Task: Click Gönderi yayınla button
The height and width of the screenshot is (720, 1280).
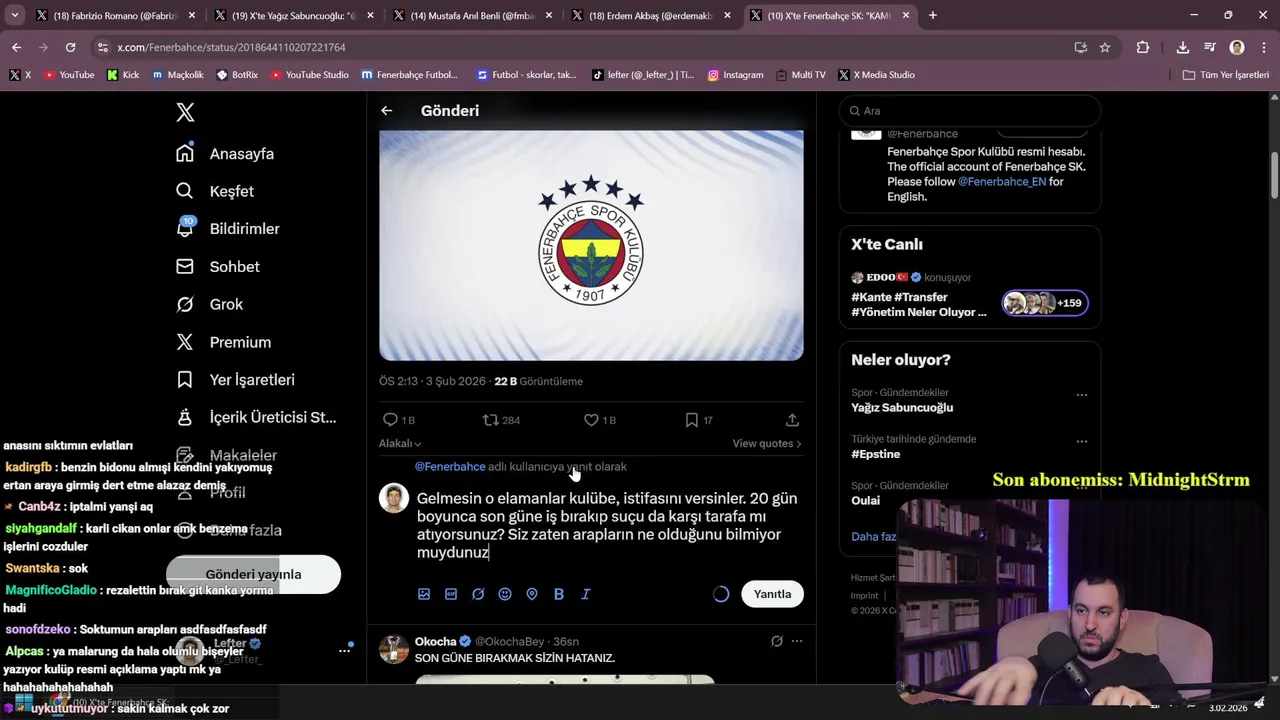Action: point(253,574)
